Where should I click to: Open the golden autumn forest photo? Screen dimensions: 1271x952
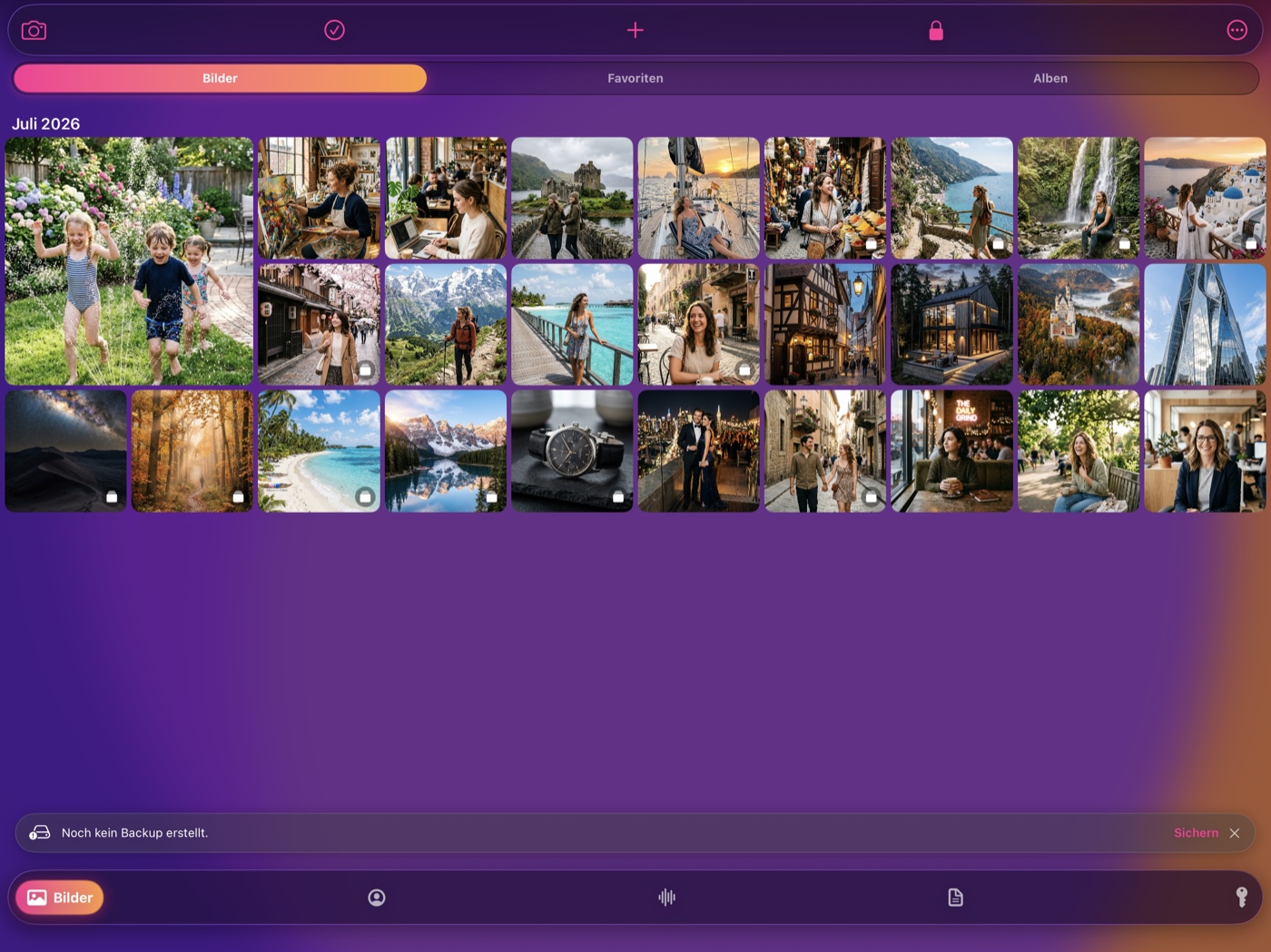click(x=192, y=451)
